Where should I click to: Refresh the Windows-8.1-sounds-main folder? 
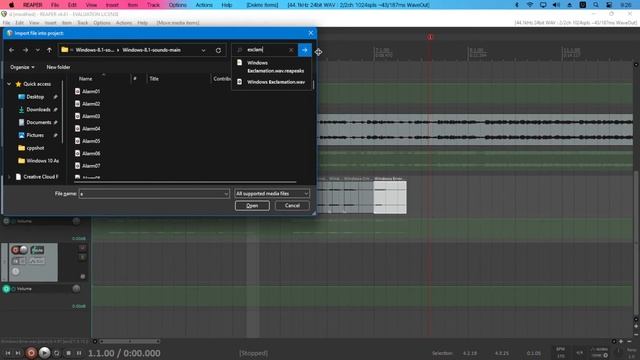point(218,50)
